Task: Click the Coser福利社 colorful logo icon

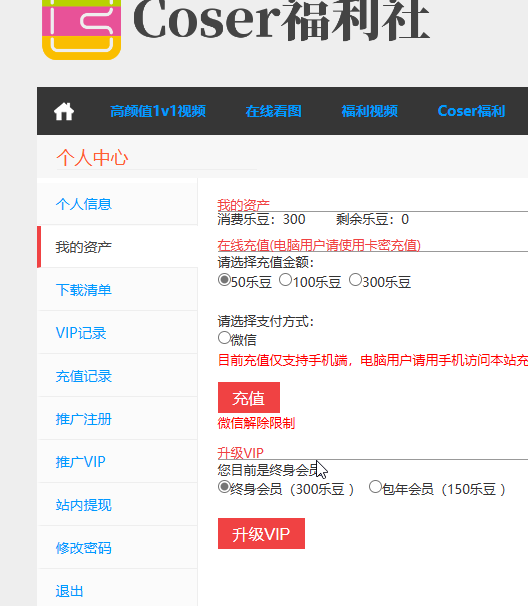Action: point(82,30)
